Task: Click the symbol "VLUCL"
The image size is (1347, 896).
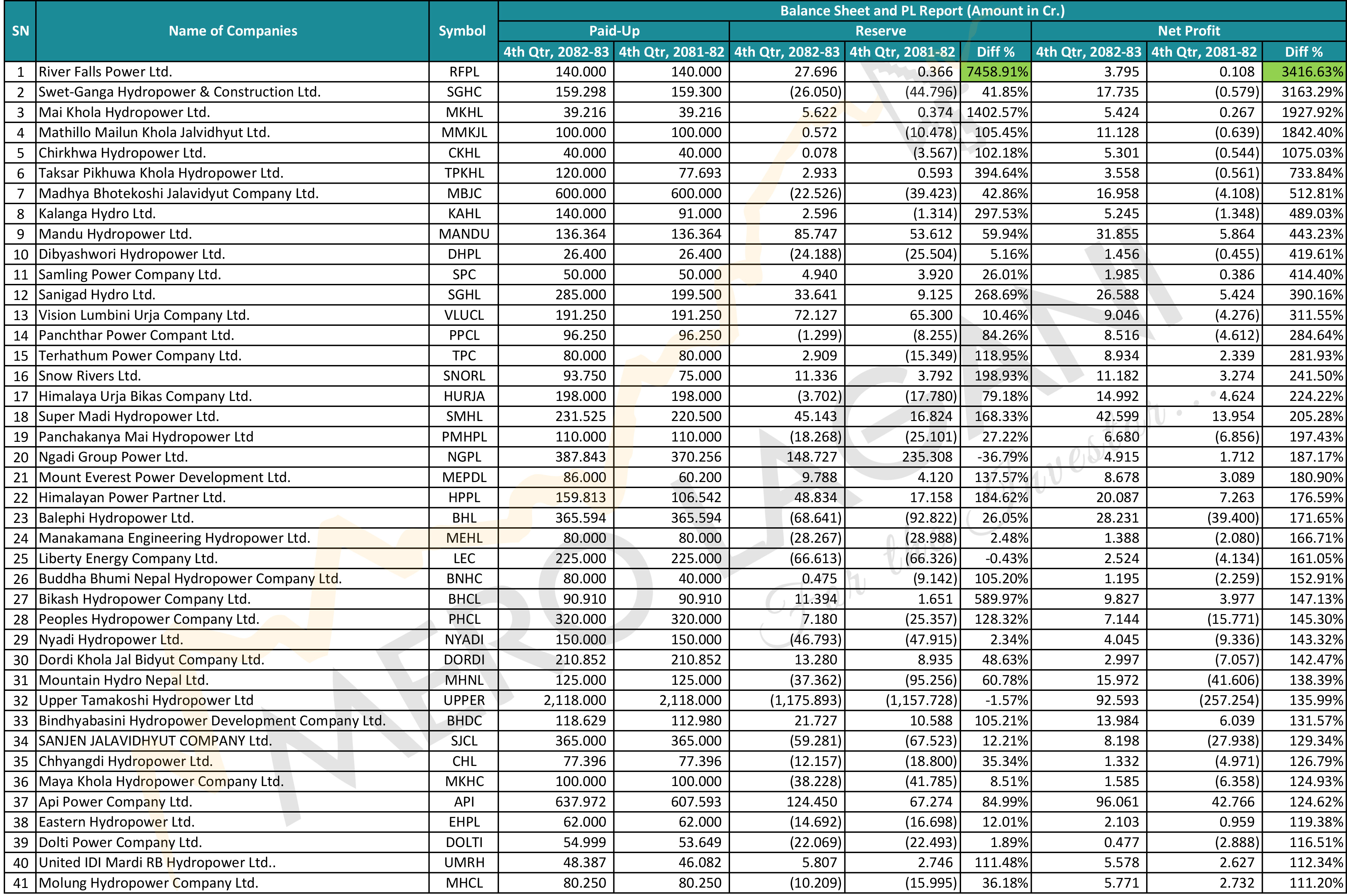Action: point(464,315)
